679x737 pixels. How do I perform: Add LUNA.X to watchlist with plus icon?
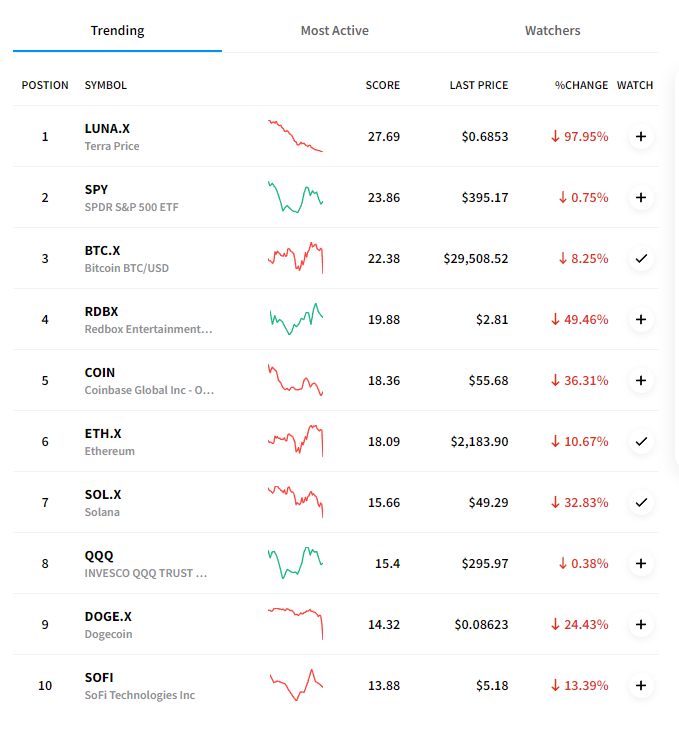pyautogui.click(x=641, y=136)
